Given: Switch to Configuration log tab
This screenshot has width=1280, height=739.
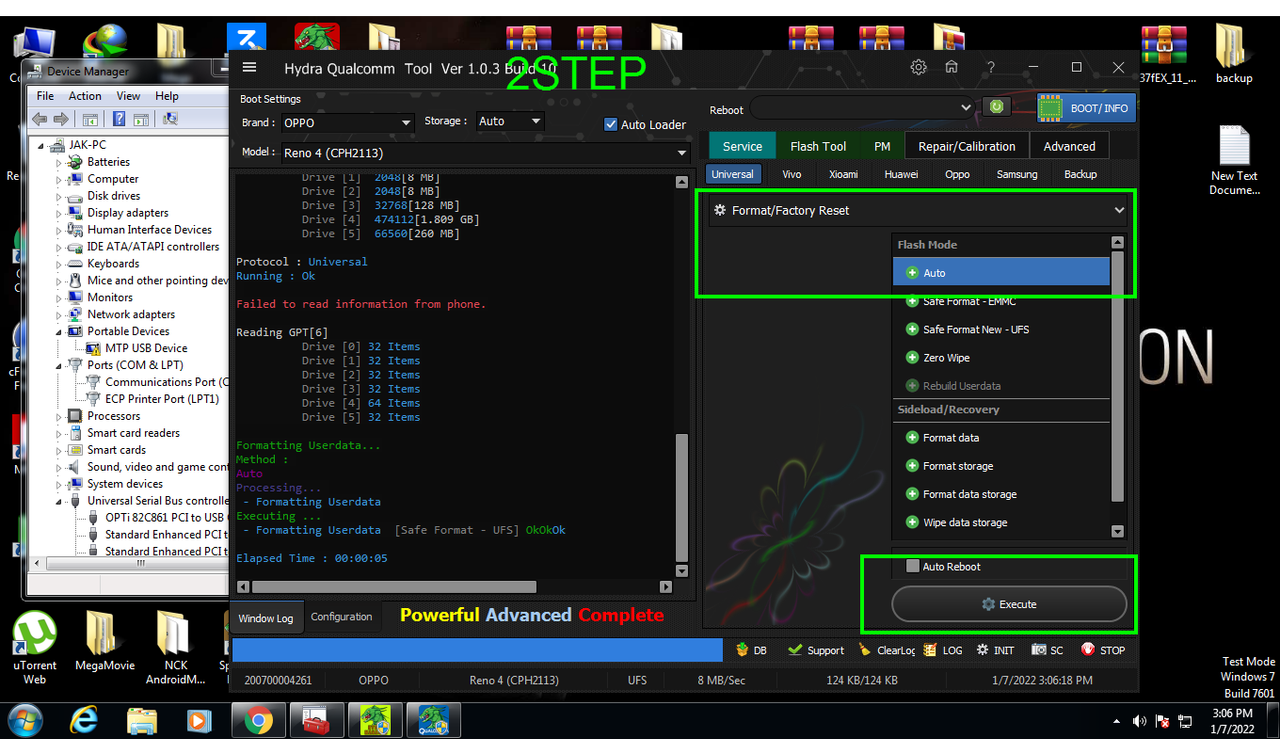Looking at the screenshot, I should click(341, 617).
